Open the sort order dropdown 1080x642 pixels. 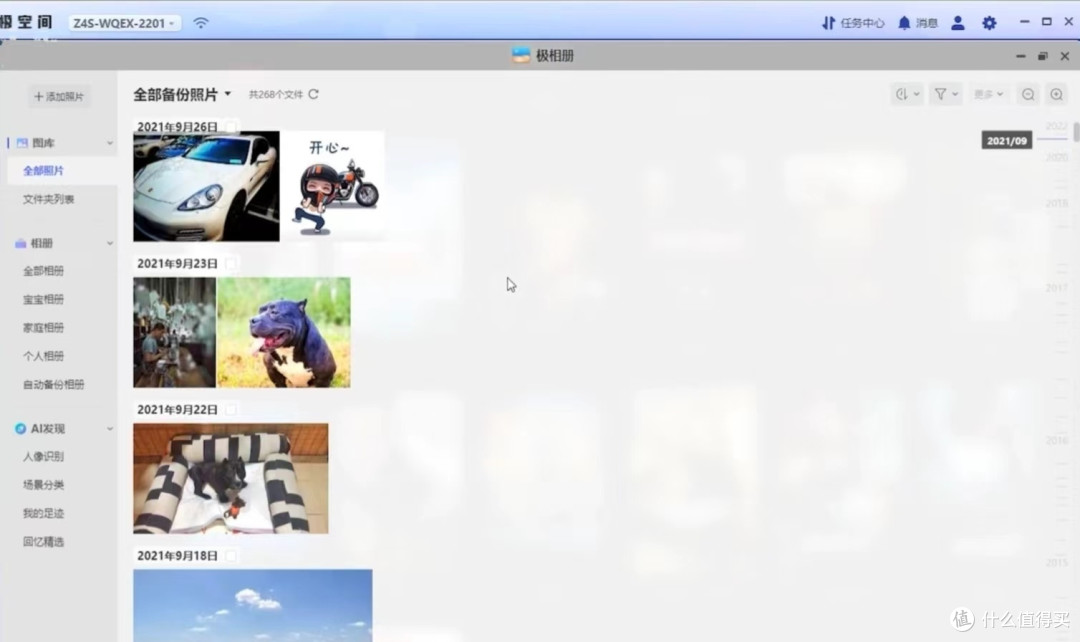pyautogui.click(x=906, y=94)
